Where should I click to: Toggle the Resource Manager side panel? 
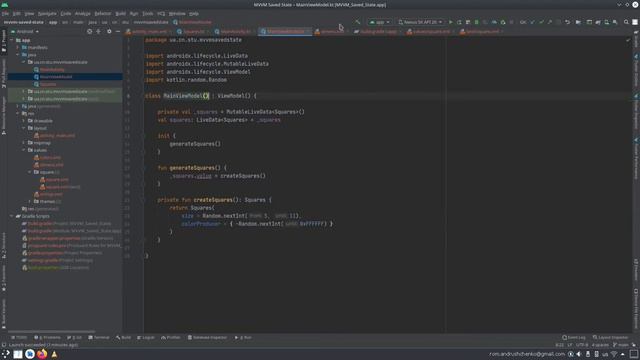click(x=4, y=116)
